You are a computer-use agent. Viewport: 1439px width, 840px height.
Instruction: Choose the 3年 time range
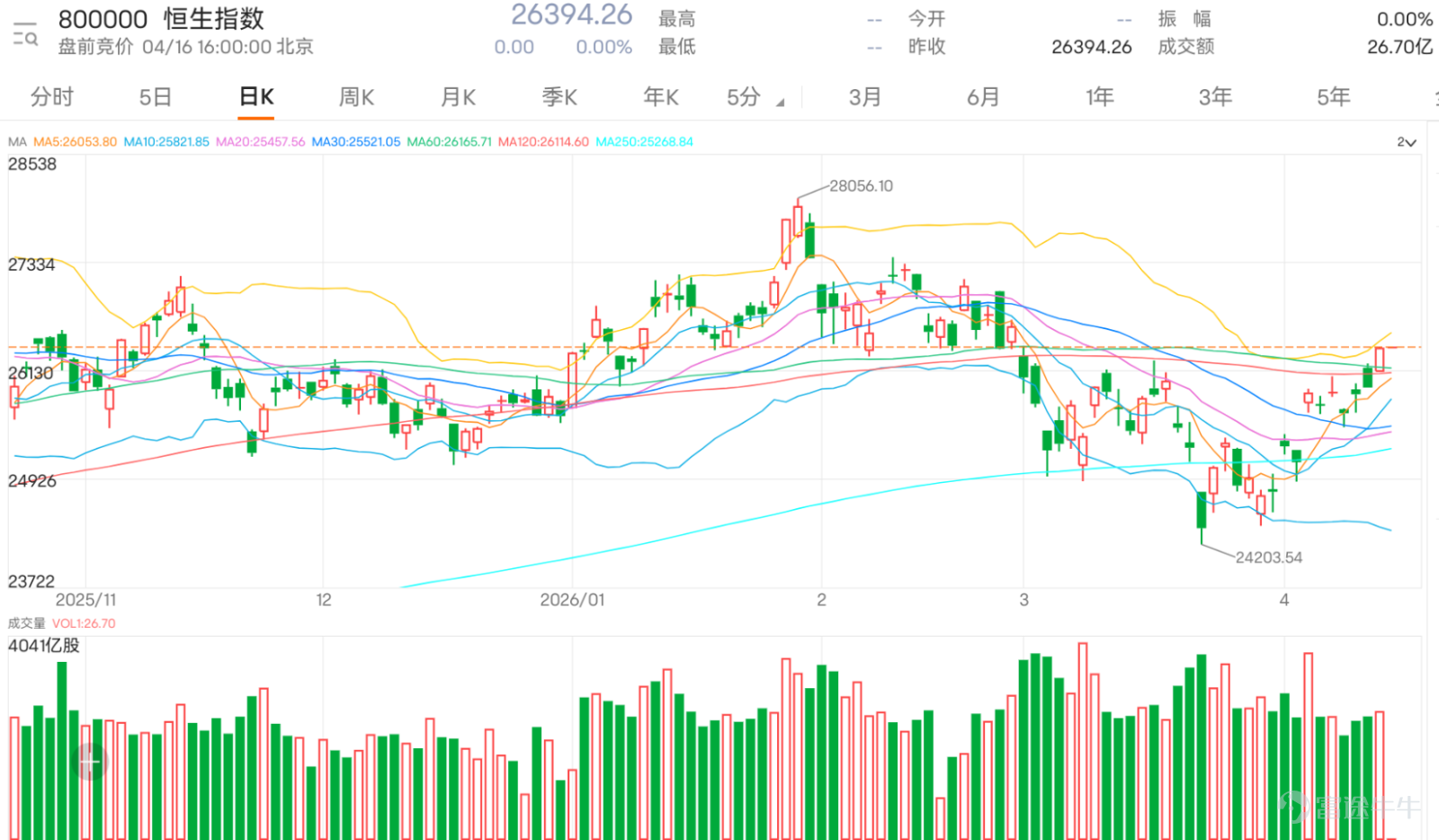(x=1215, y=97)
